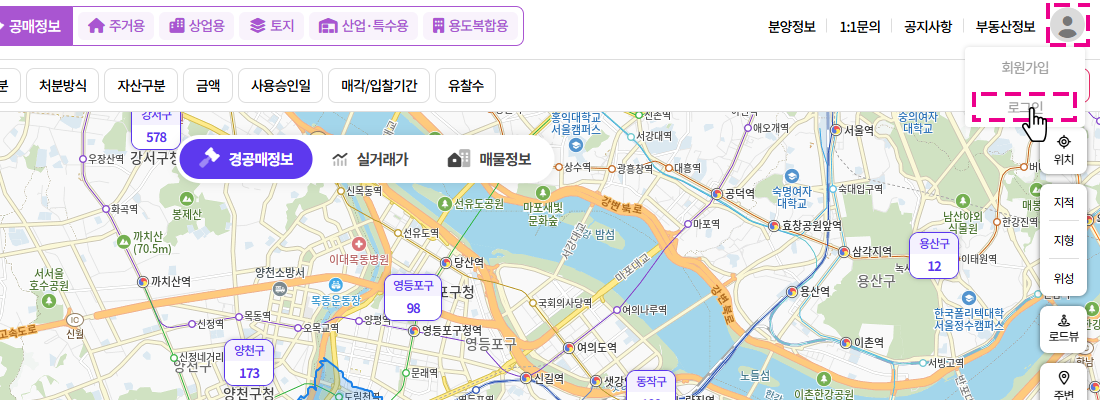Toggle the 지형 terrain map layer

point(1064,241)
